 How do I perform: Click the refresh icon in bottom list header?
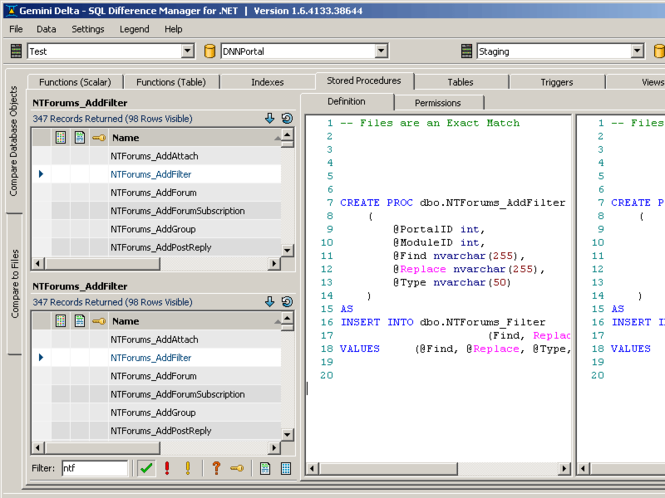(287, 301)
